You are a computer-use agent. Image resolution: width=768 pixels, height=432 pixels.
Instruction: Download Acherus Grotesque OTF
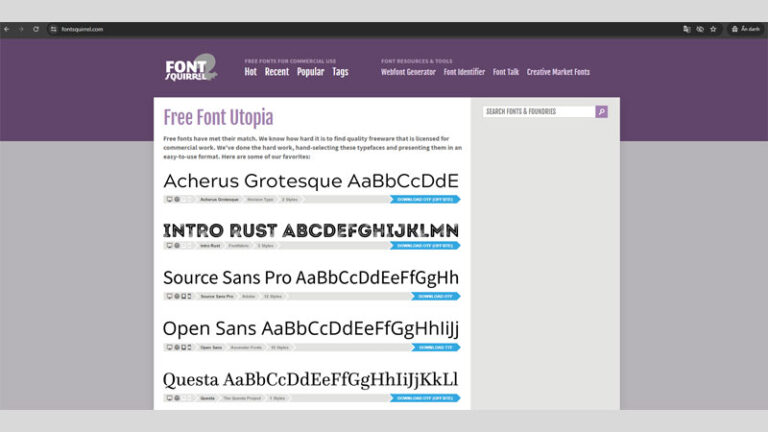425,199
